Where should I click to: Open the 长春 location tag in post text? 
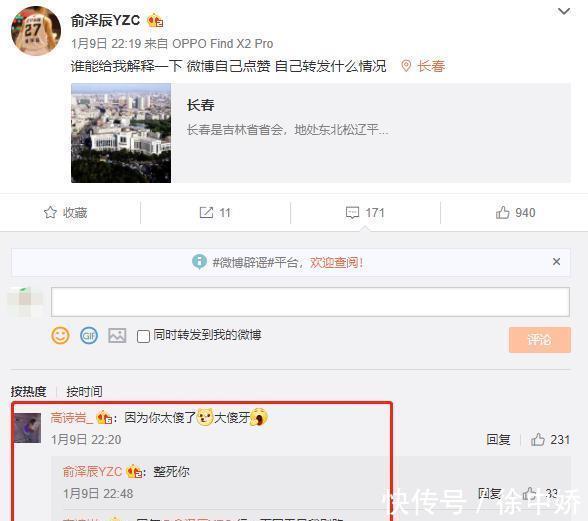(431, 66)
